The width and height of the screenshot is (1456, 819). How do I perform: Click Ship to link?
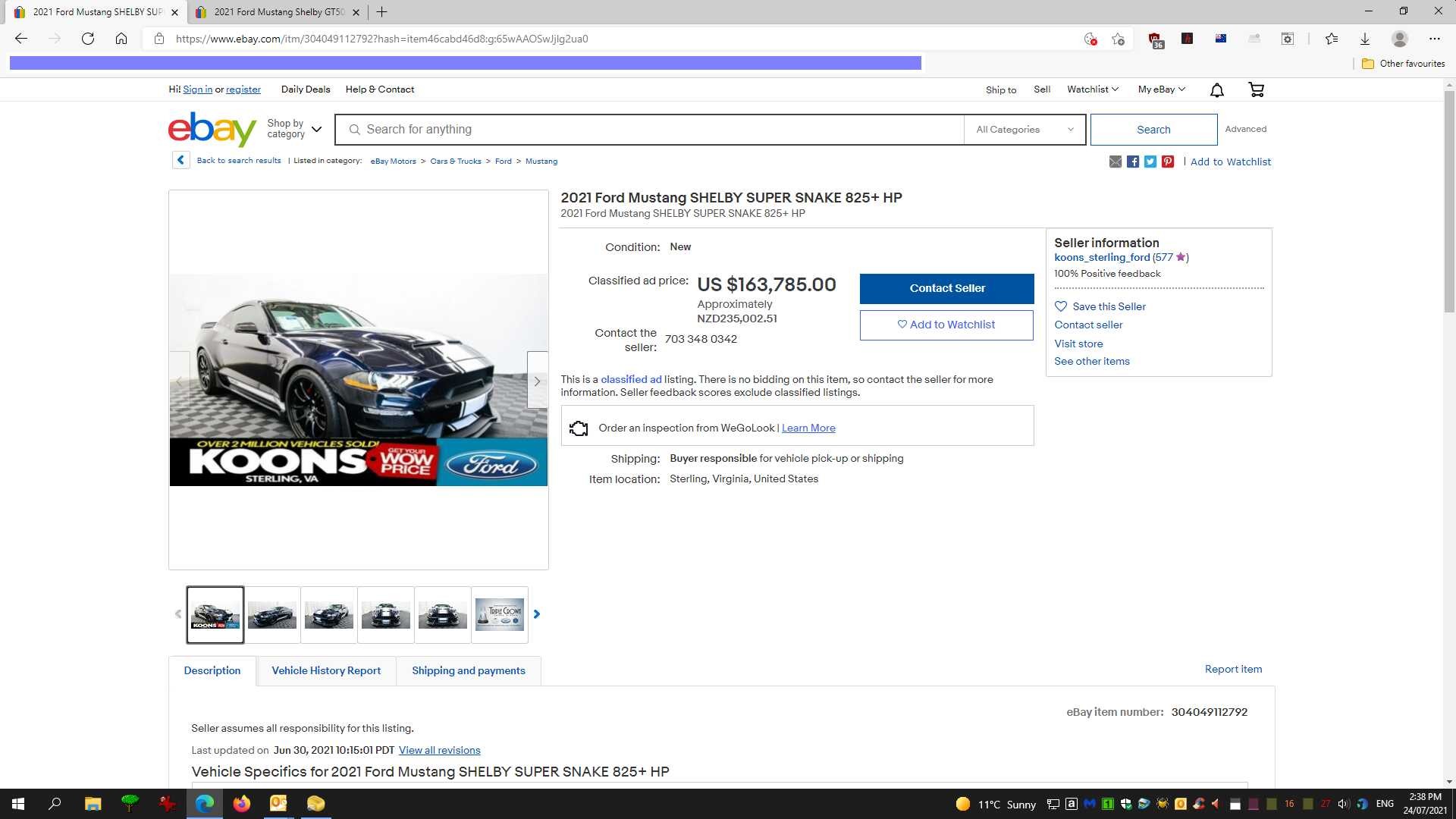tap(1001, 89)
